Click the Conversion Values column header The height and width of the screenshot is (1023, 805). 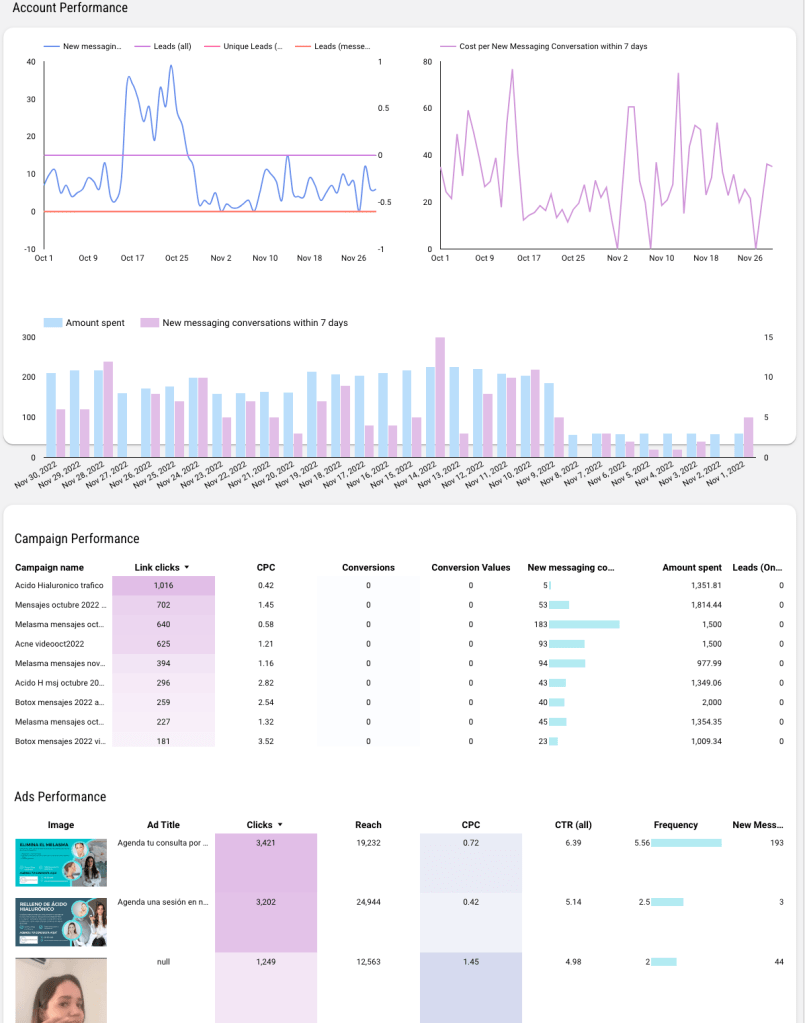tap(471, 567)
